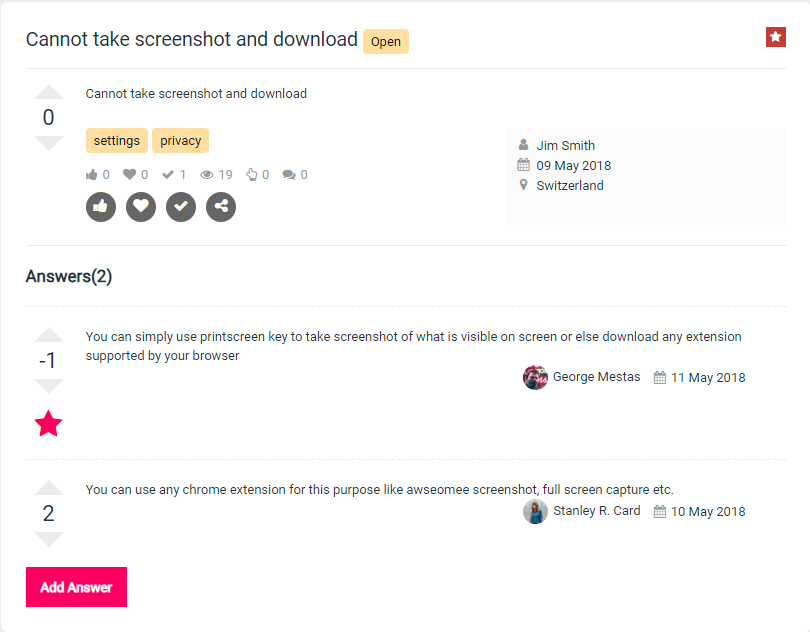This screenshot has height=632, width=810.
Task: Upvote George Mestas's answer
Action: [x=48, y=336]
